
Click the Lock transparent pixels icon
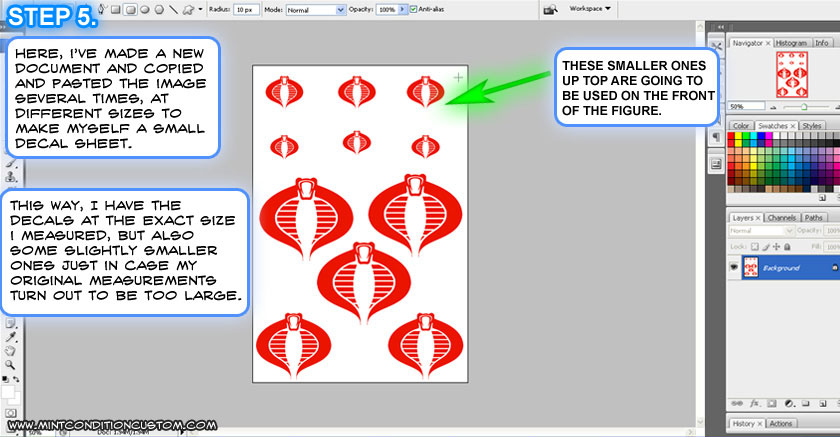click(x=755, y=247)
